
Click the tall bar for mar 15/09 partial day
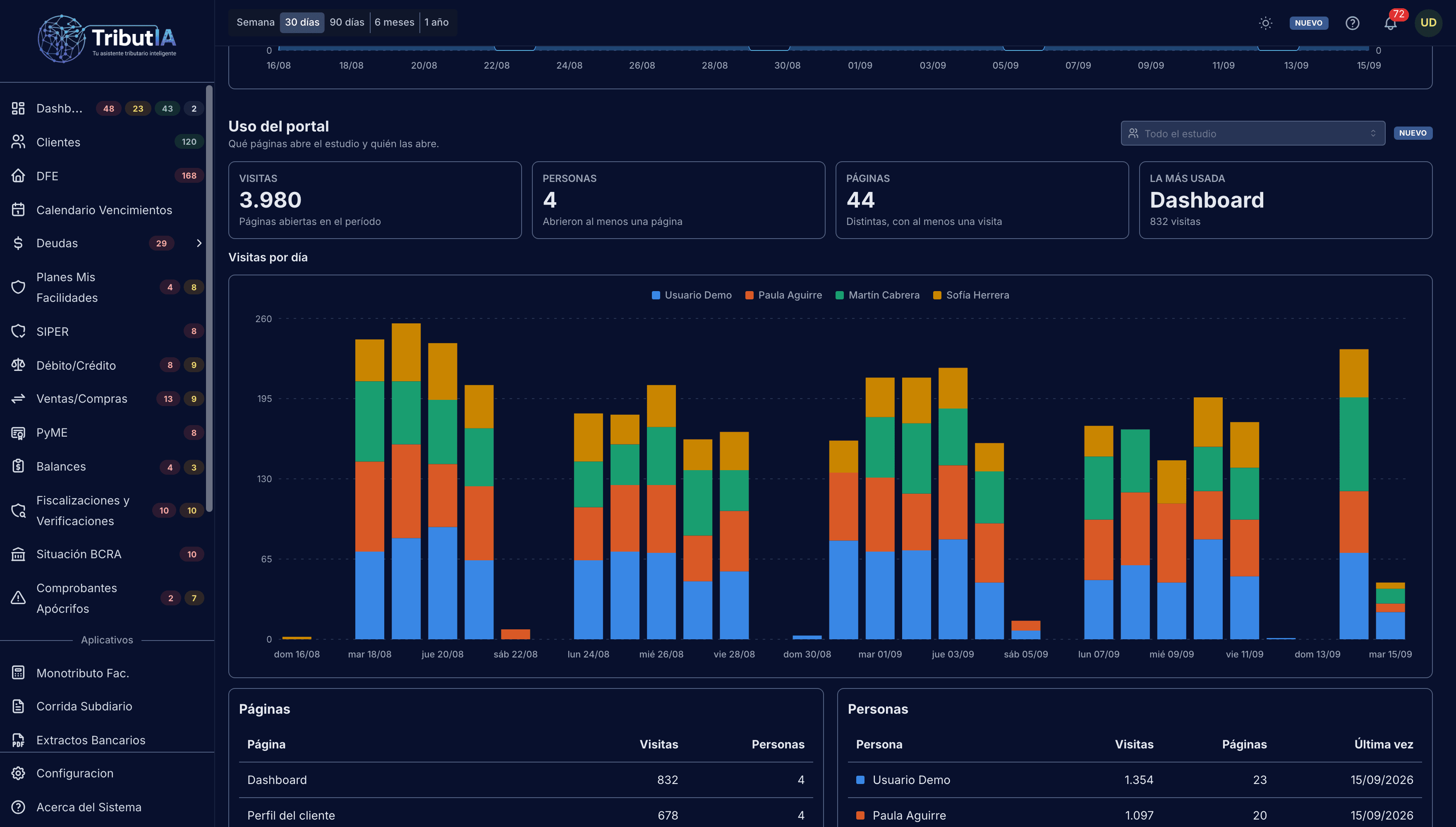coord(1390,611)
